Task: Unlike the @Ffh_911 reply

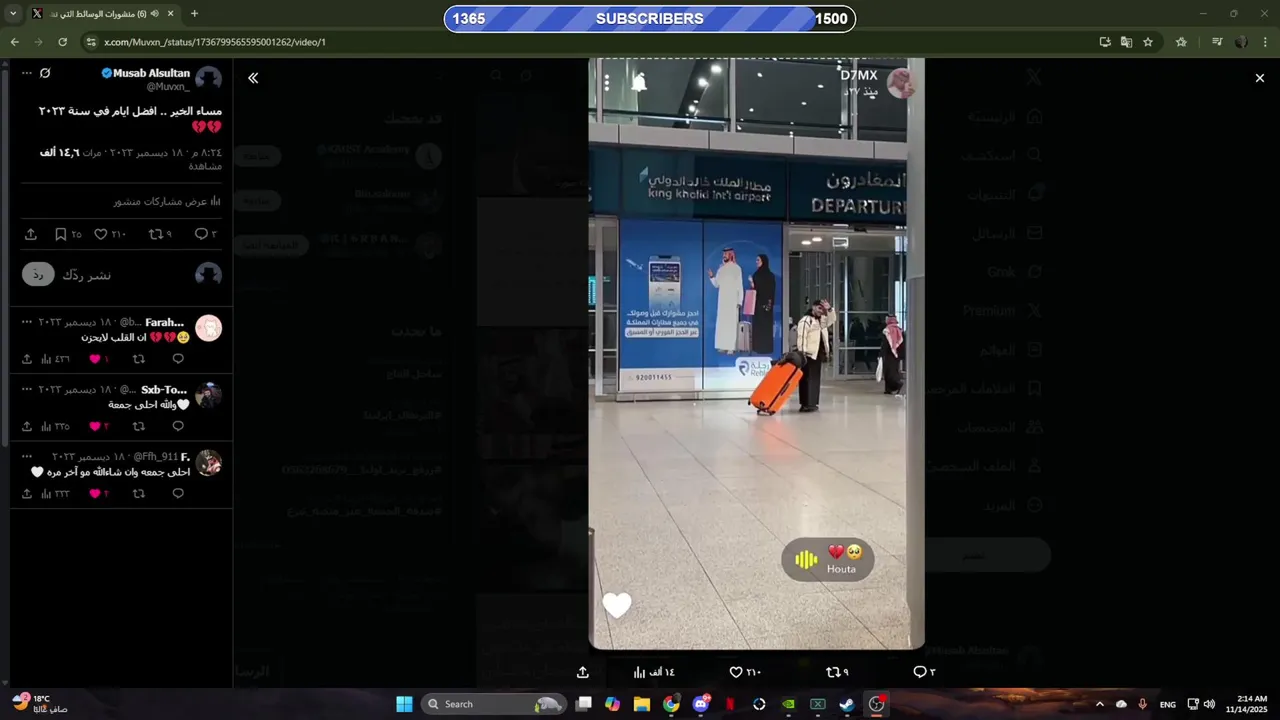Action: tap(95, 493)
